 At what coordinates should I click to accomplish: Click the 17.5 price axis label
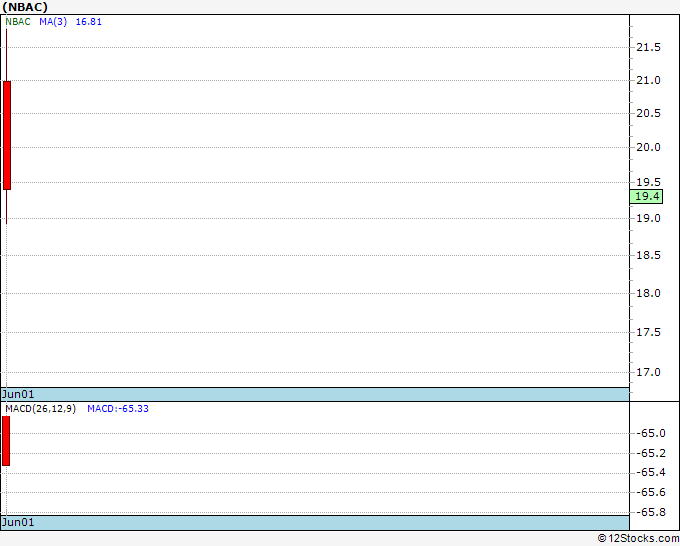(648, 332)
